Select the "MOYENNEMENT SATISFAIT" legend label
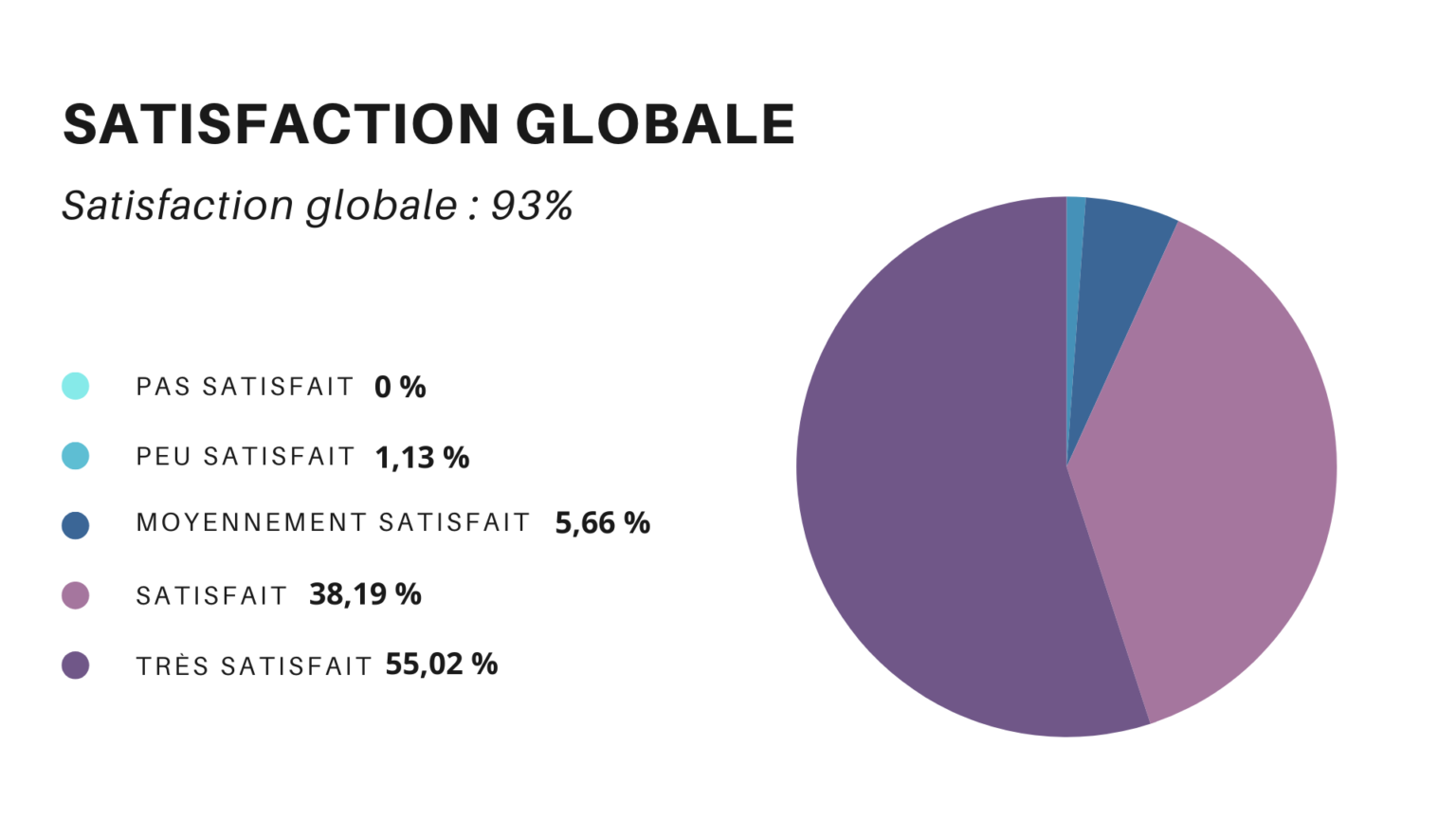 (x=333, y=523)
